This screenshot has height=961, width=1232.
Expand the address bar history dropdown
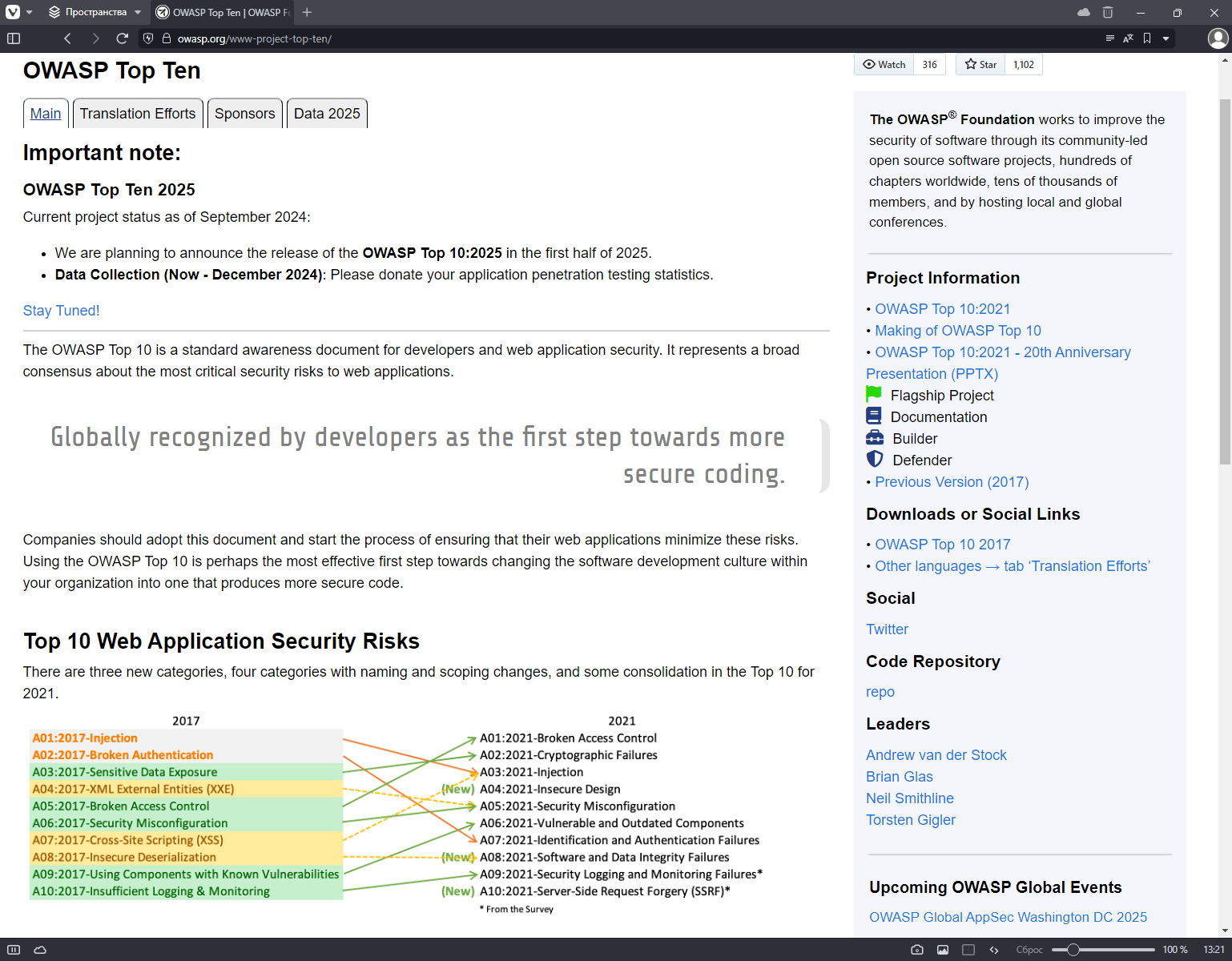coord(1166,38)
